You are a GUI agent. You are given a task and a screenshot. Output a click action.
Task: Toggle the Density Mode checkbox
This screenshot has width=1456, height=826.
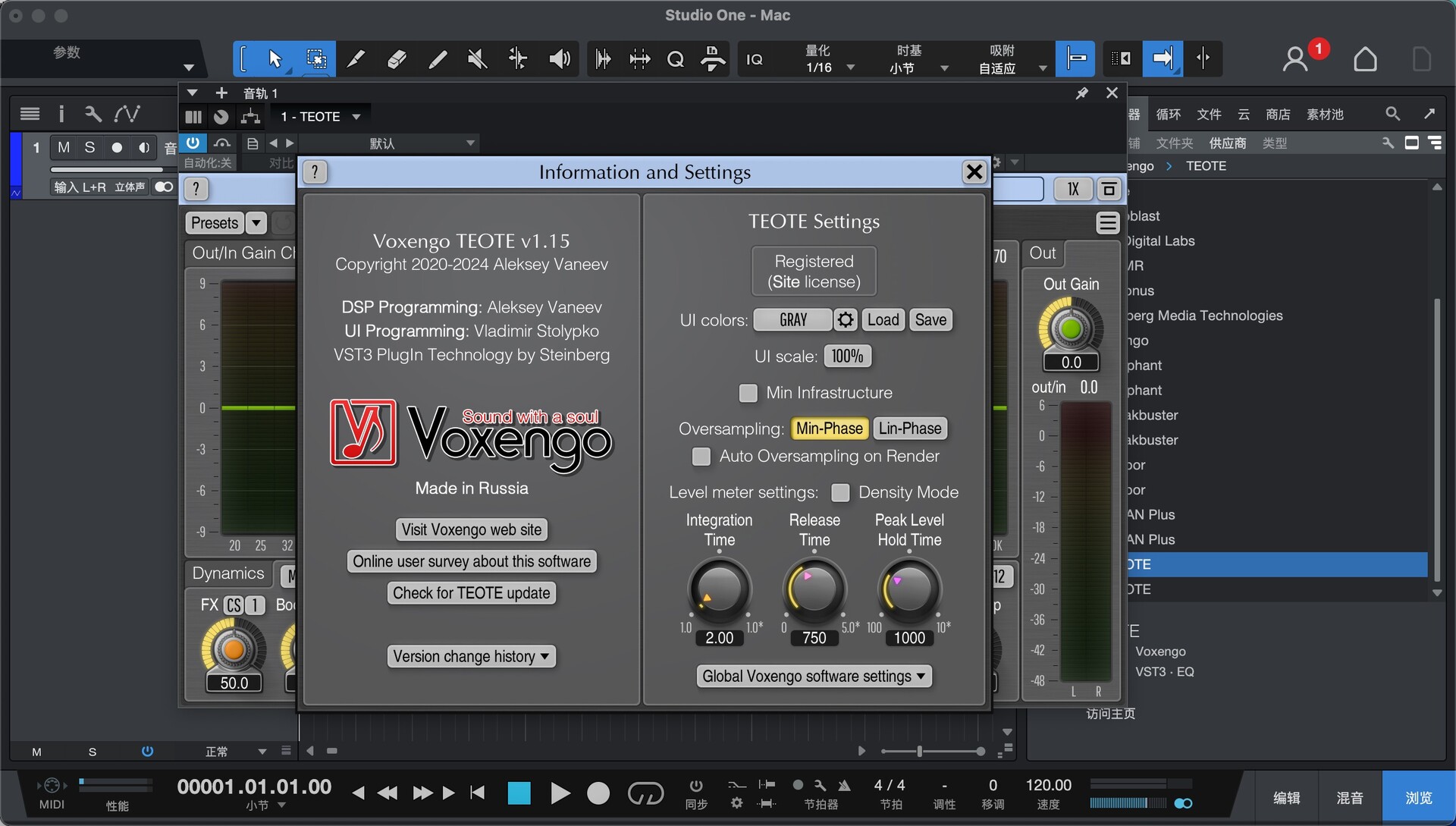tap(840, 493)
